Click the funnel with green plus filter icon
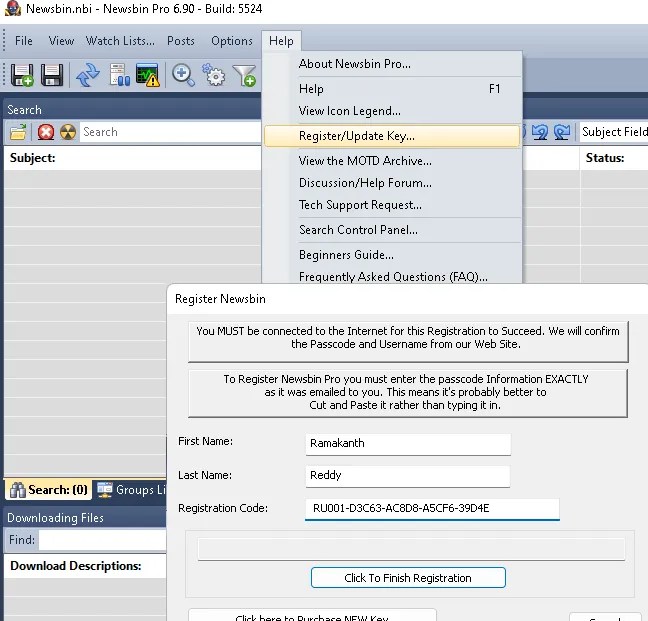The width and height of the screenshot is (648, 621). tap(244, 75)
